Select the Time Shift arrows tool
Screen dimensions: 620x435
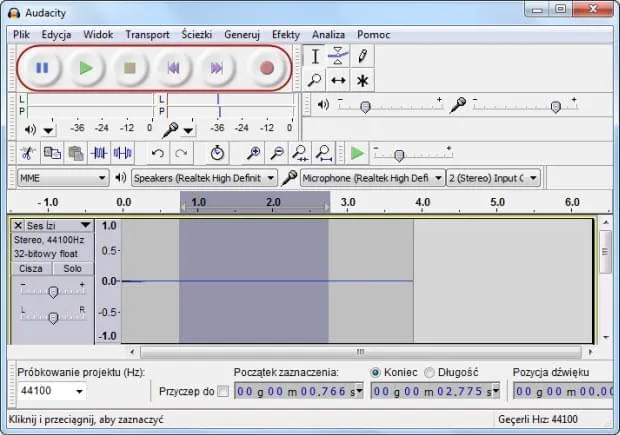pos(338,80)
